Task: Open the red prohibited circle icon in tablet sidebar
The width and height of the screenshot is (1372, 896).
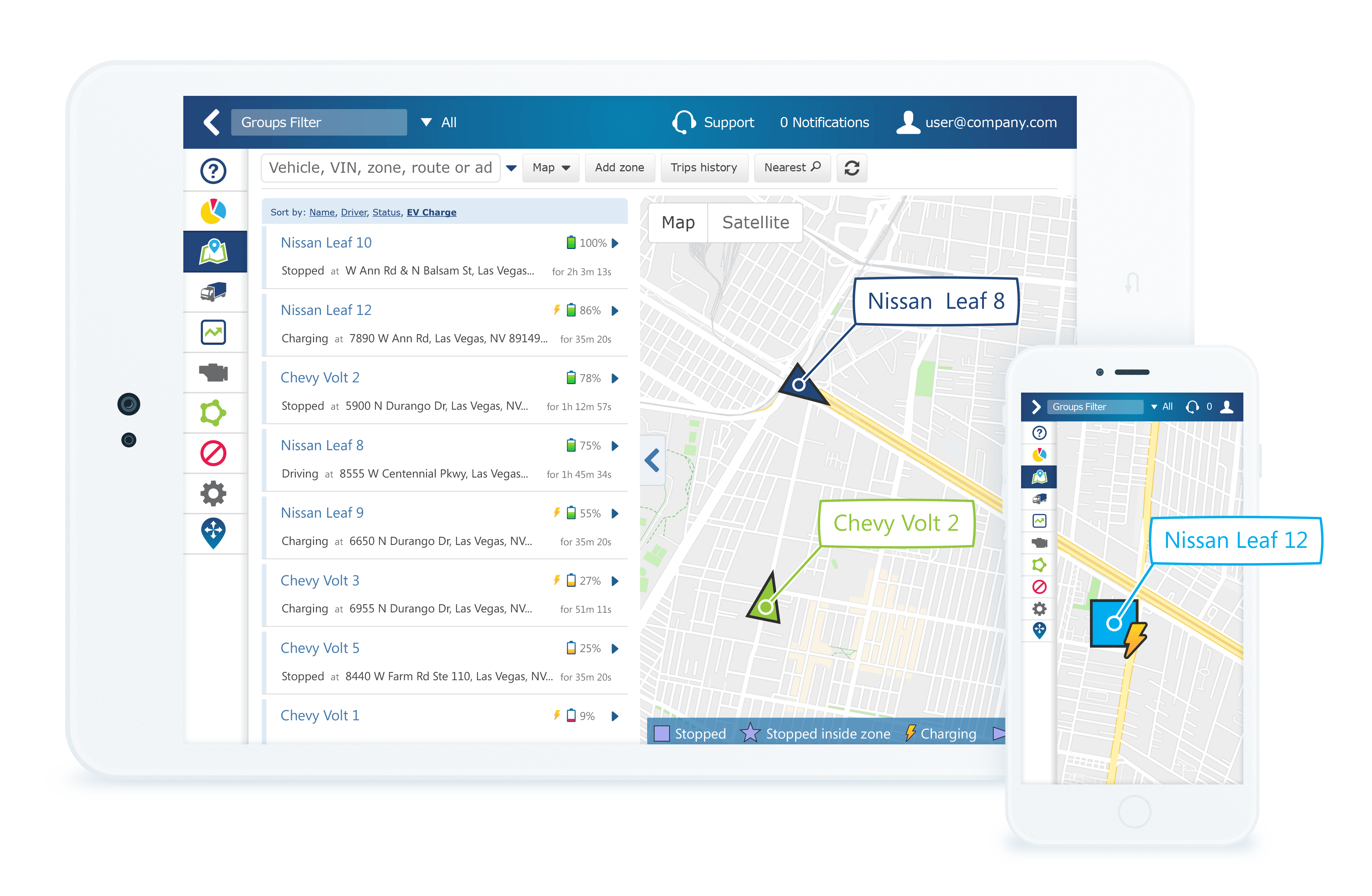Action: pos(213,453)
